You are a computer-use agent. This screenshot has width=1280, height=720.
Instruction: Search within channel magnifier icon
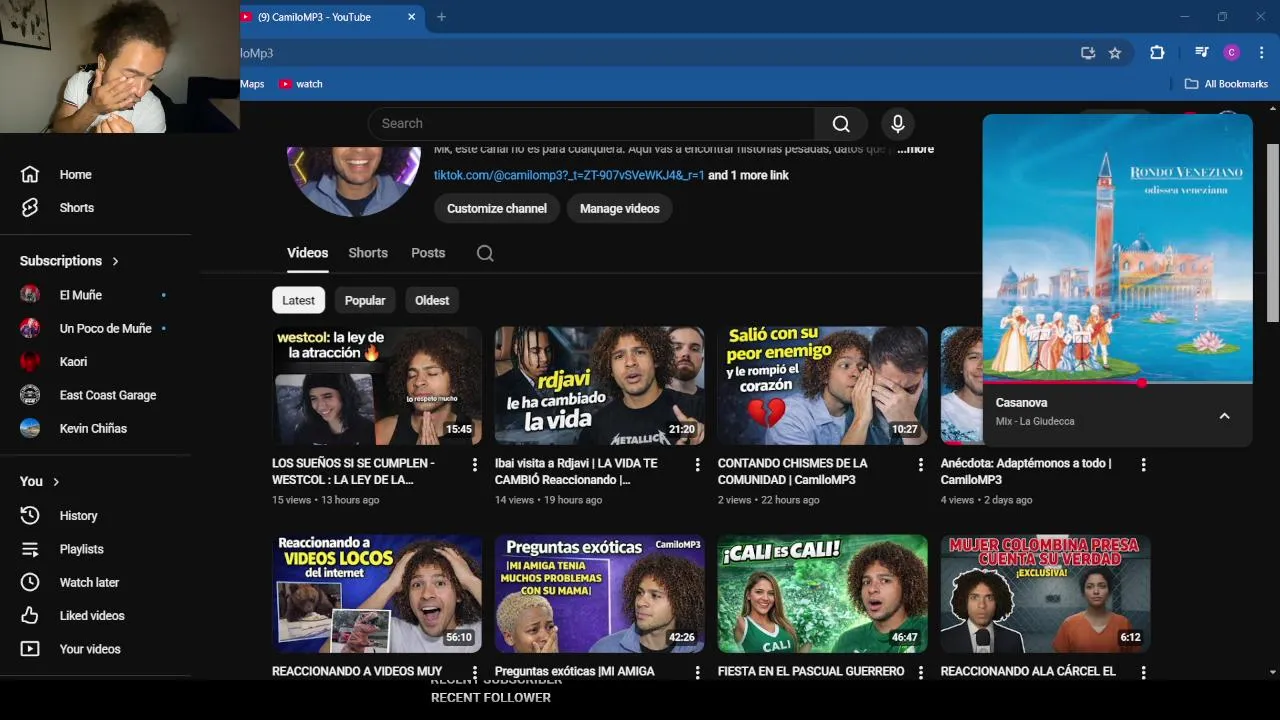tap(485, 253)
